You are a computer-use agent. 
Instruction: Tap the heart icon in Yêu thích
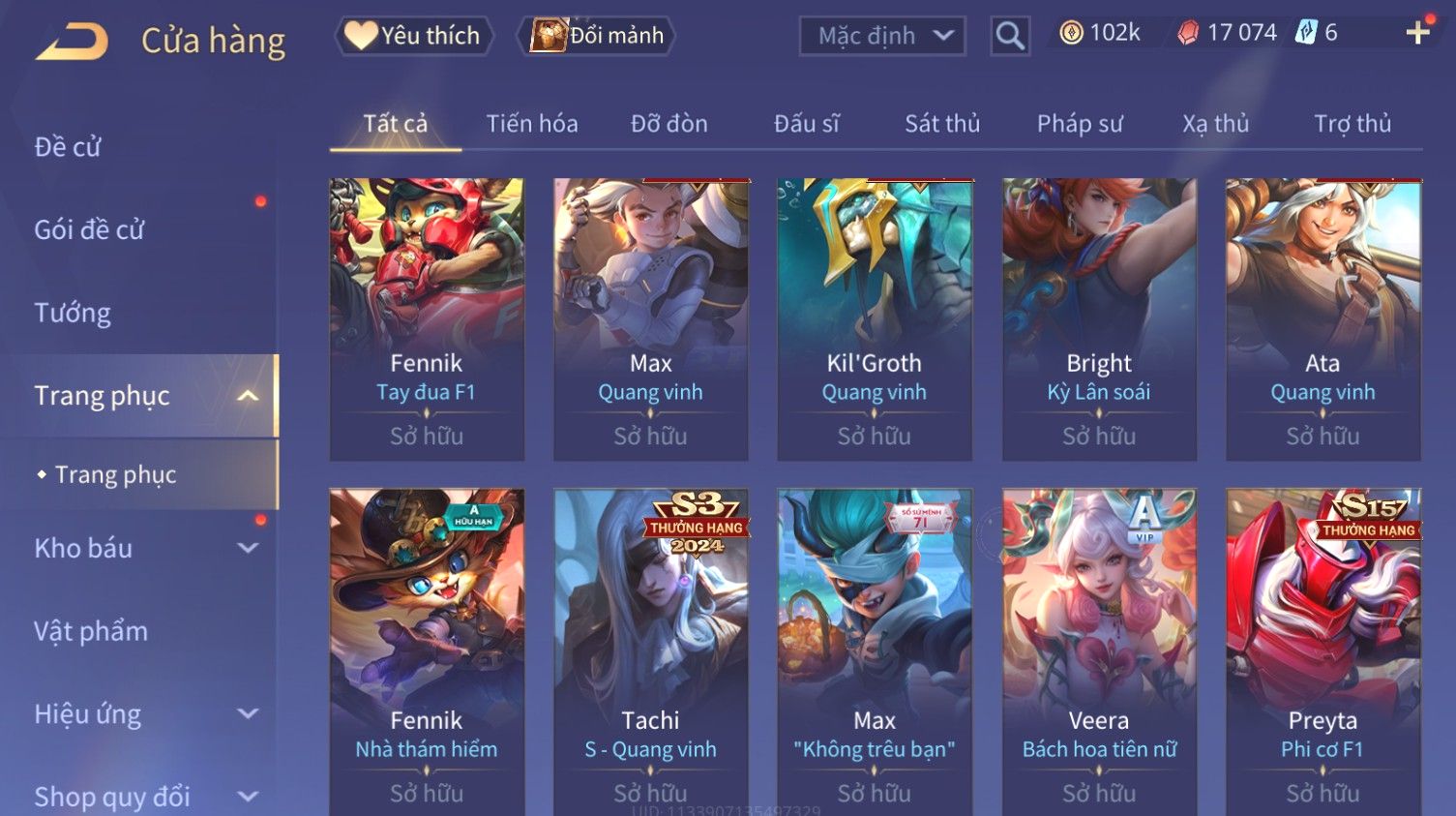[x=361, y=36]
